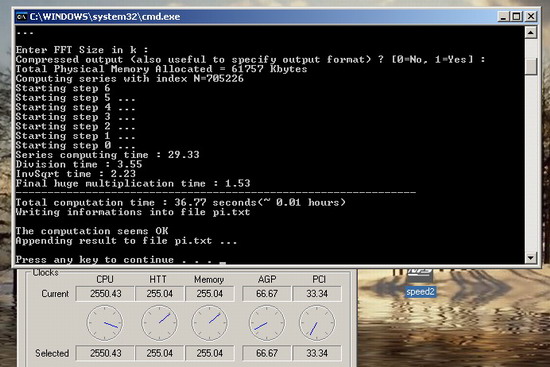Click the PCI clock gauge dial
The image size is (550, 367).
[317, 323]
